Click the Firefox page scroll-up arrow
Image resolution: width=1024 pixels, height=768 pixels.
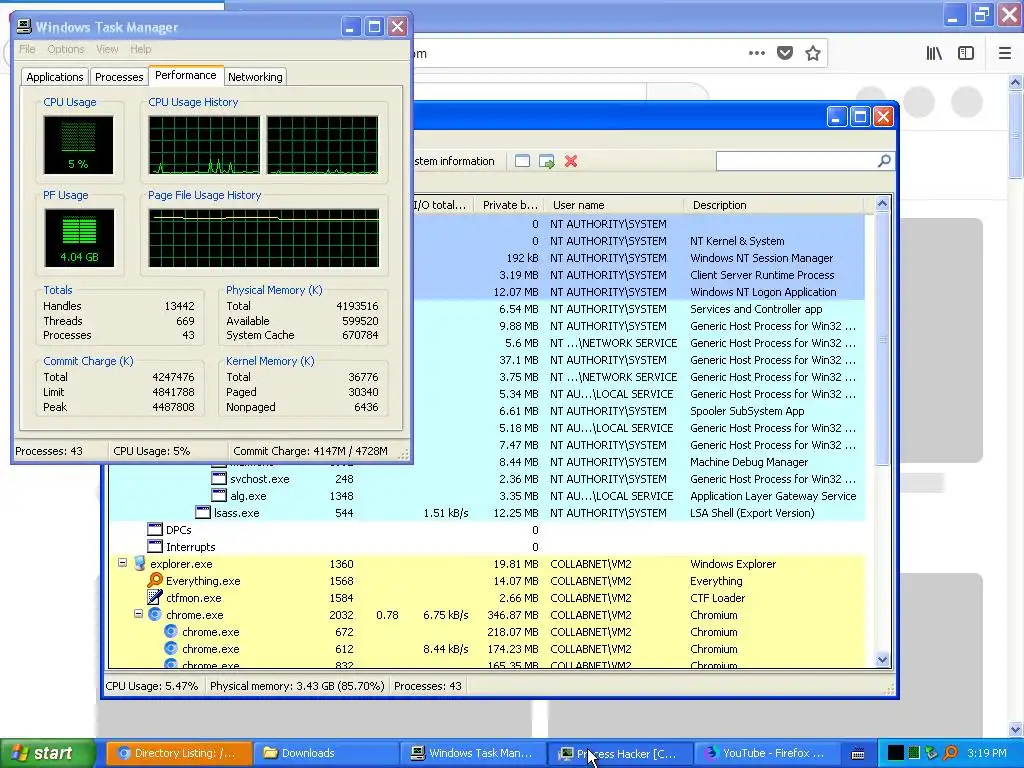[1015, 82]
